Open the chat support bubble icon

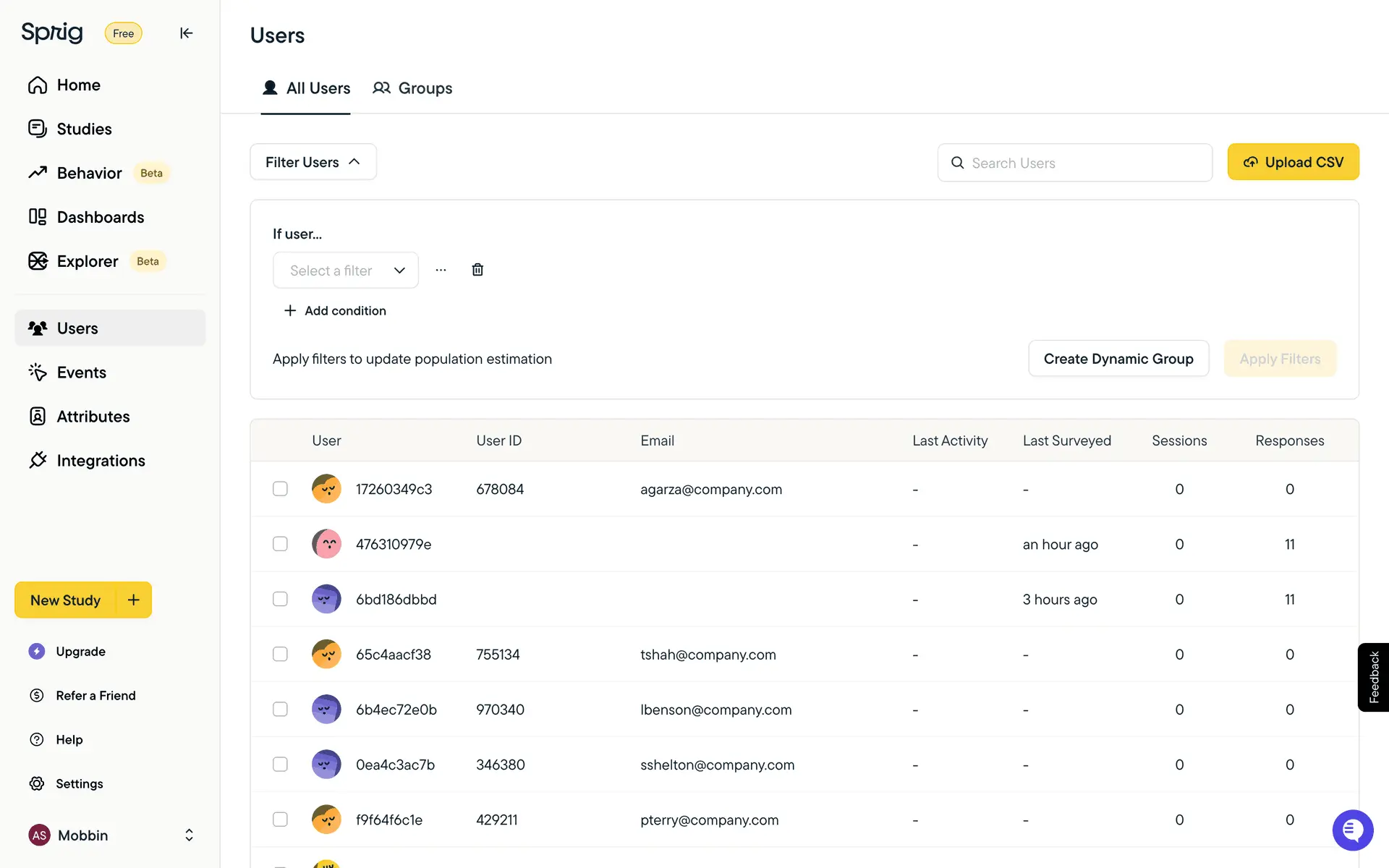(x=1352, y=830)
